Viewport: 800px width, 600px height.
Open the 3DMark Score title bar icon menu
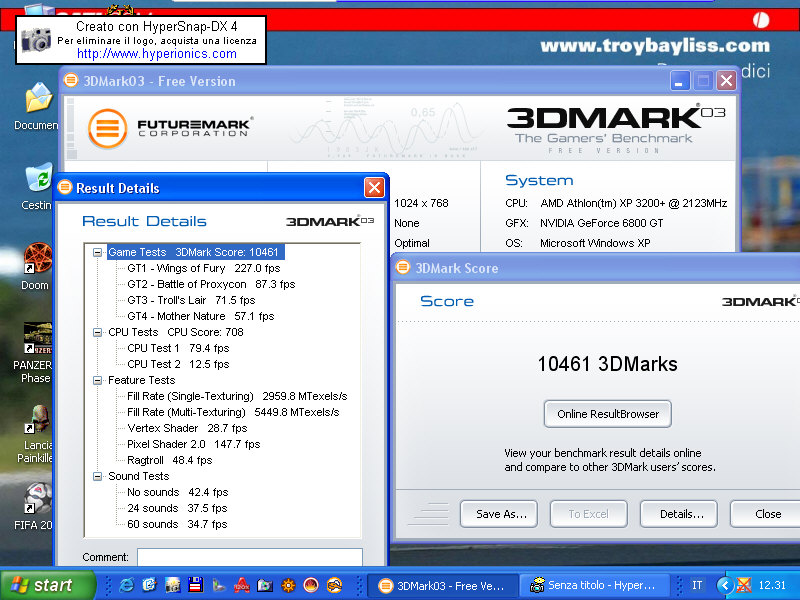[403, 267]
